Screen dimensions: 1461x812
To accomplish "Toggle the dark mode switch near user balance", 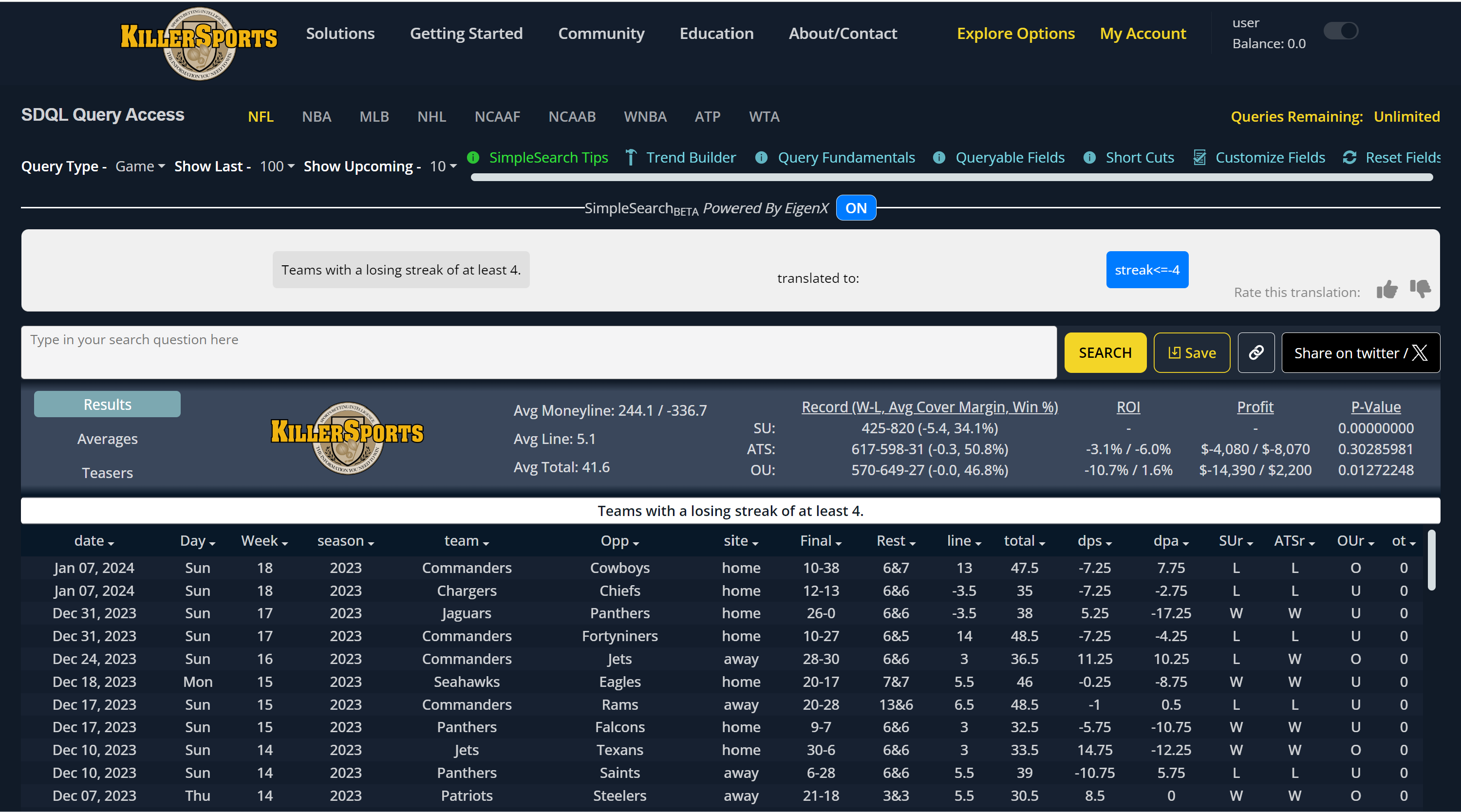I will click(1341, 31).
